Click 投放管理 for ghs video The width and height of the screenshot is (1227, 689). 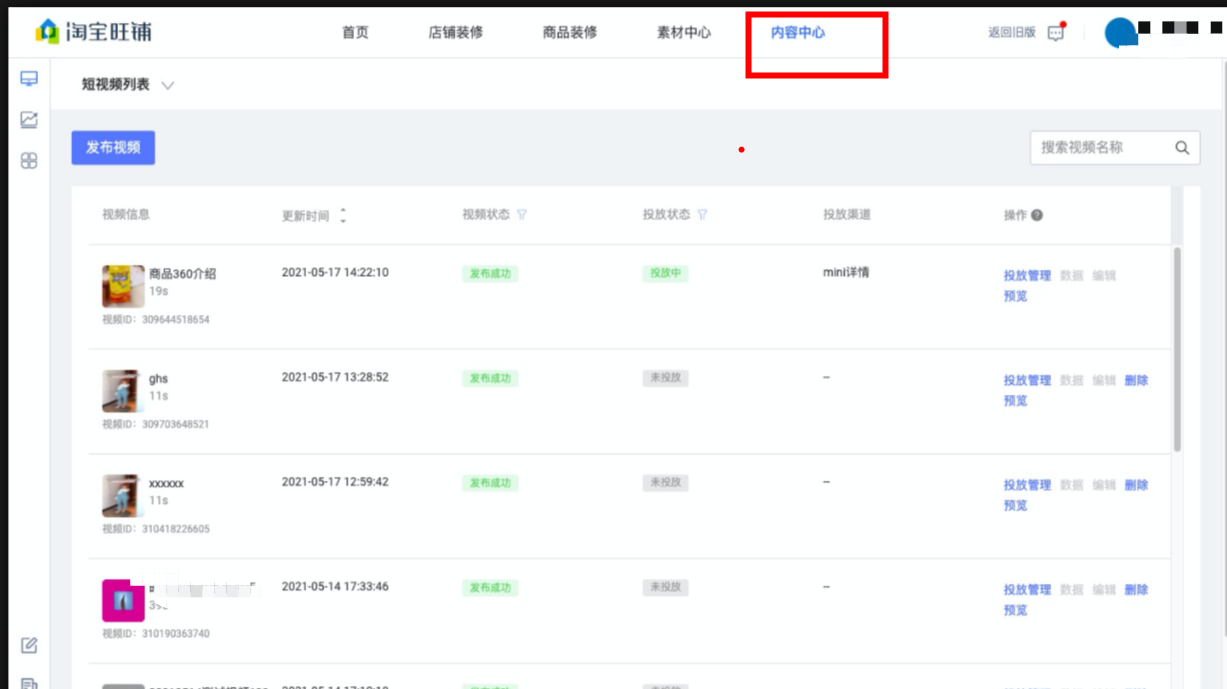[x=1027, y=381]
